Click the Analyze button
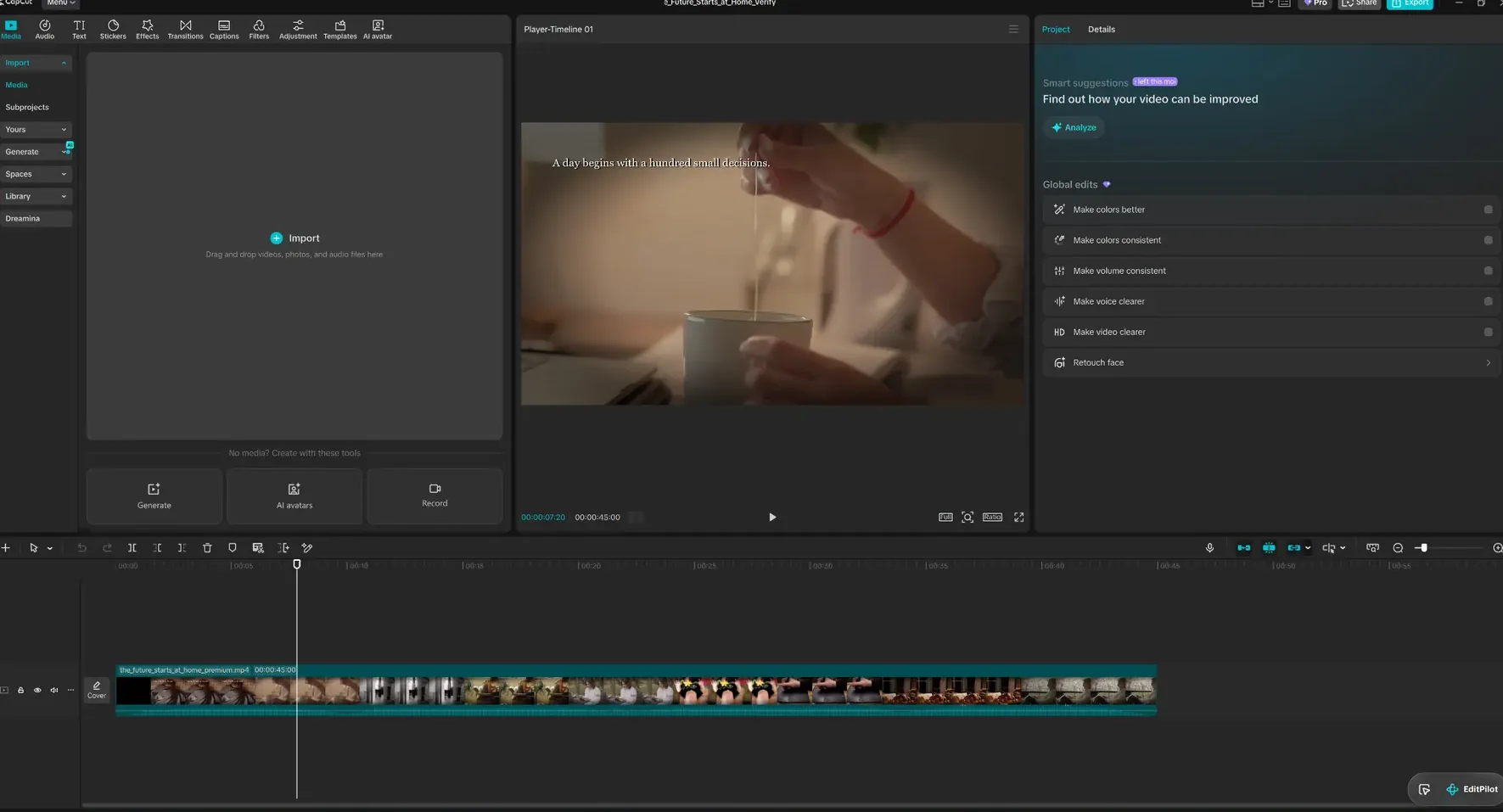 click(1074, 127)
